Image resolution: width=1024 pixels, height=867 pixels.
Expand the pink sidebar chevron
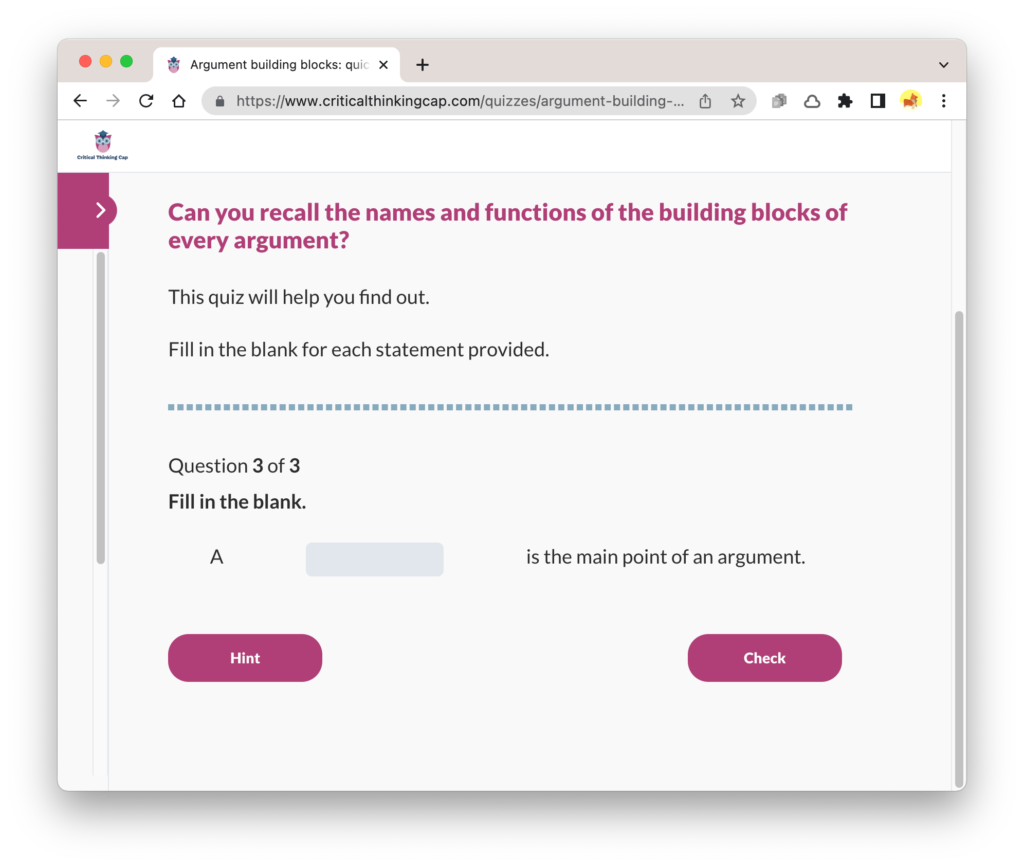click(x=101, y=210)
